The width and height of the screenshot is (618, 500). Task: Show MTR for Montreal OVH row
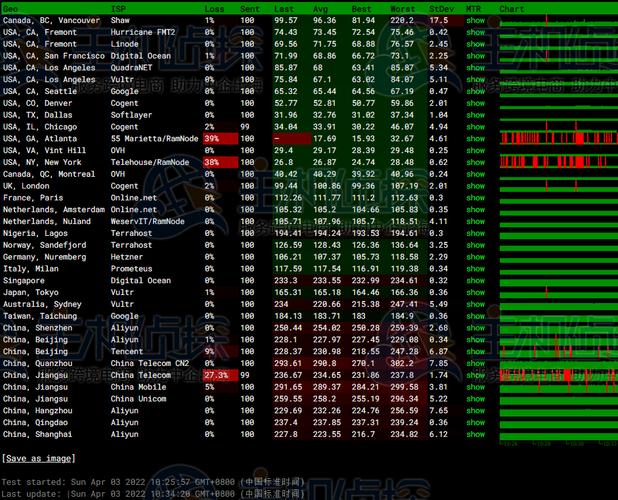tap(475, 174)
